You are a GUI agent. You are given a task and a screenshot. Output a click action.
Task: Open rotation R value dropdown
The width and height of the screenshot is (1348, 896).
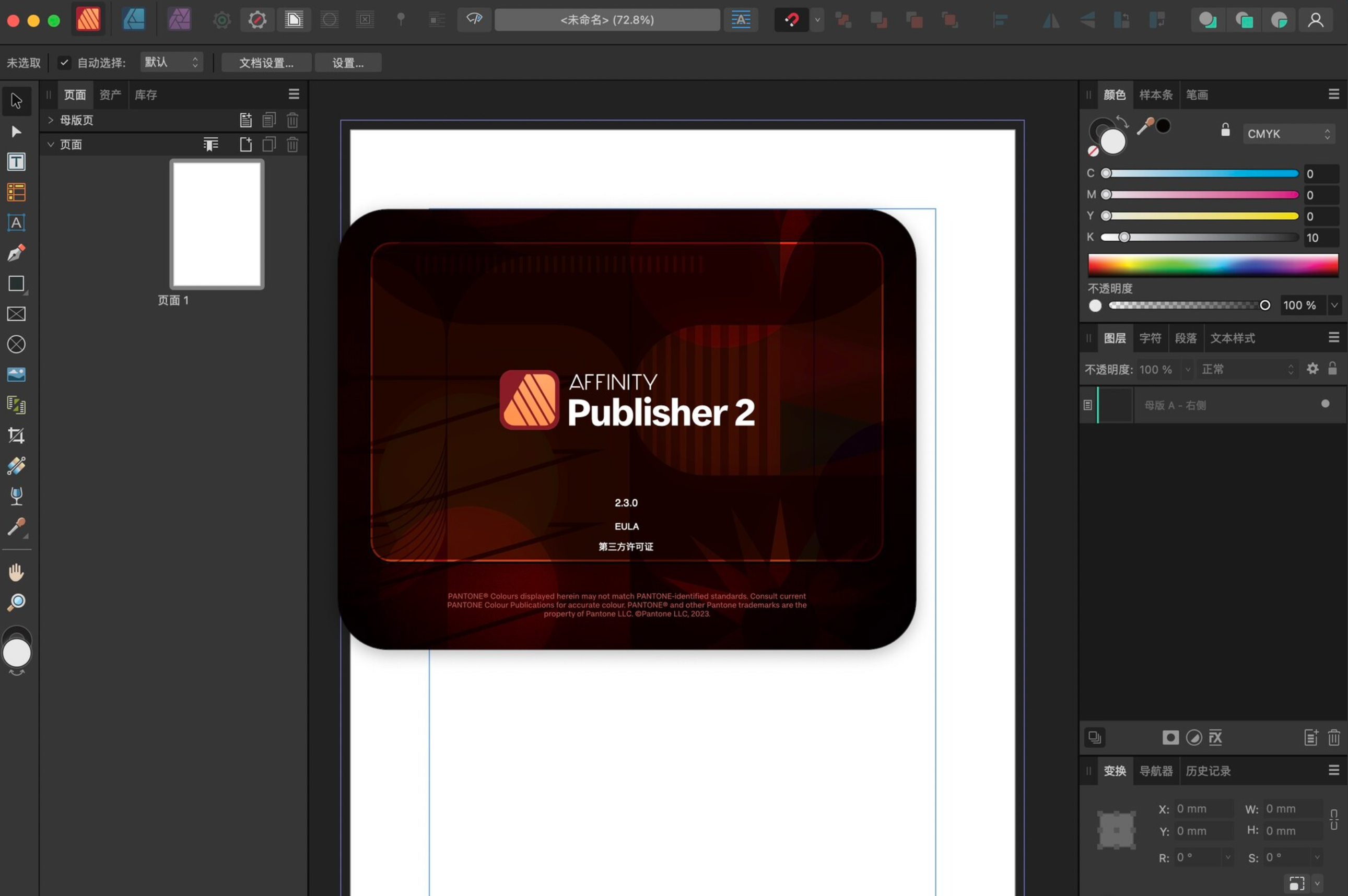pos(1227,857)
